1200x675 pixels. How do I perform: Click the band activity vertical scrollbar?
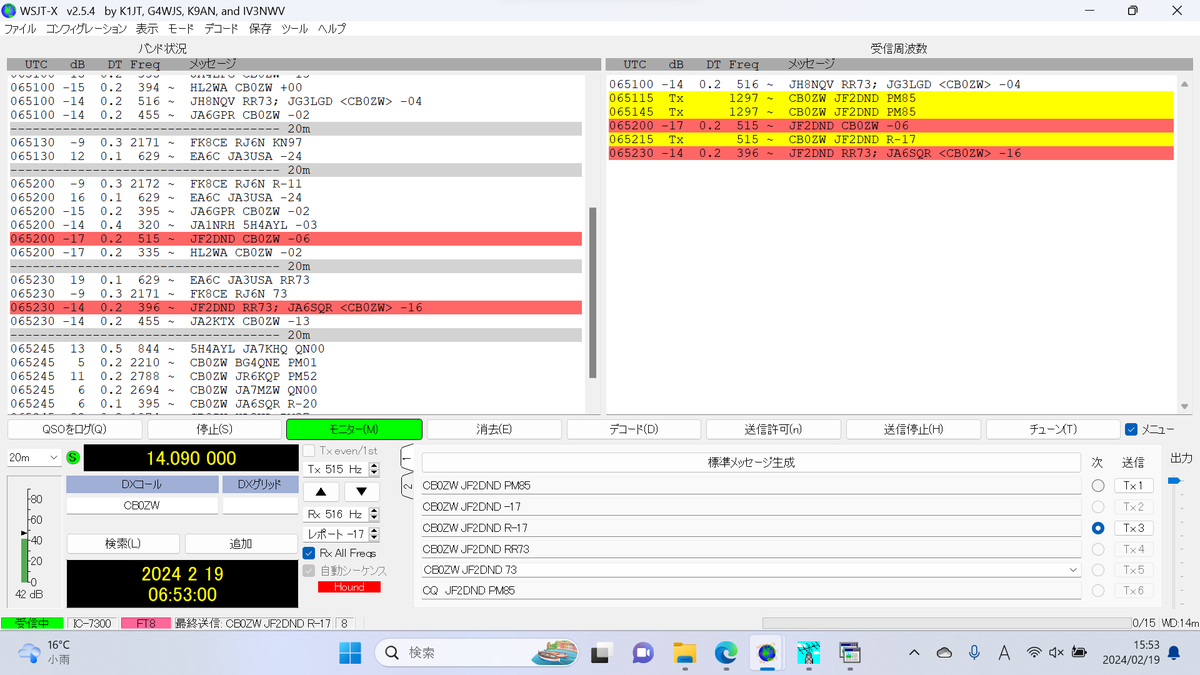(592, 293)
